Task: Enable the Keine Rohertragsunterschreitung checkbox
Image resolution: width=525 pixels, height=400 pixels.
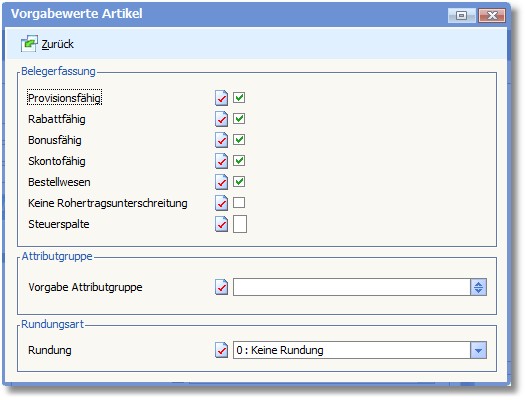Action: tap(239, 203)
